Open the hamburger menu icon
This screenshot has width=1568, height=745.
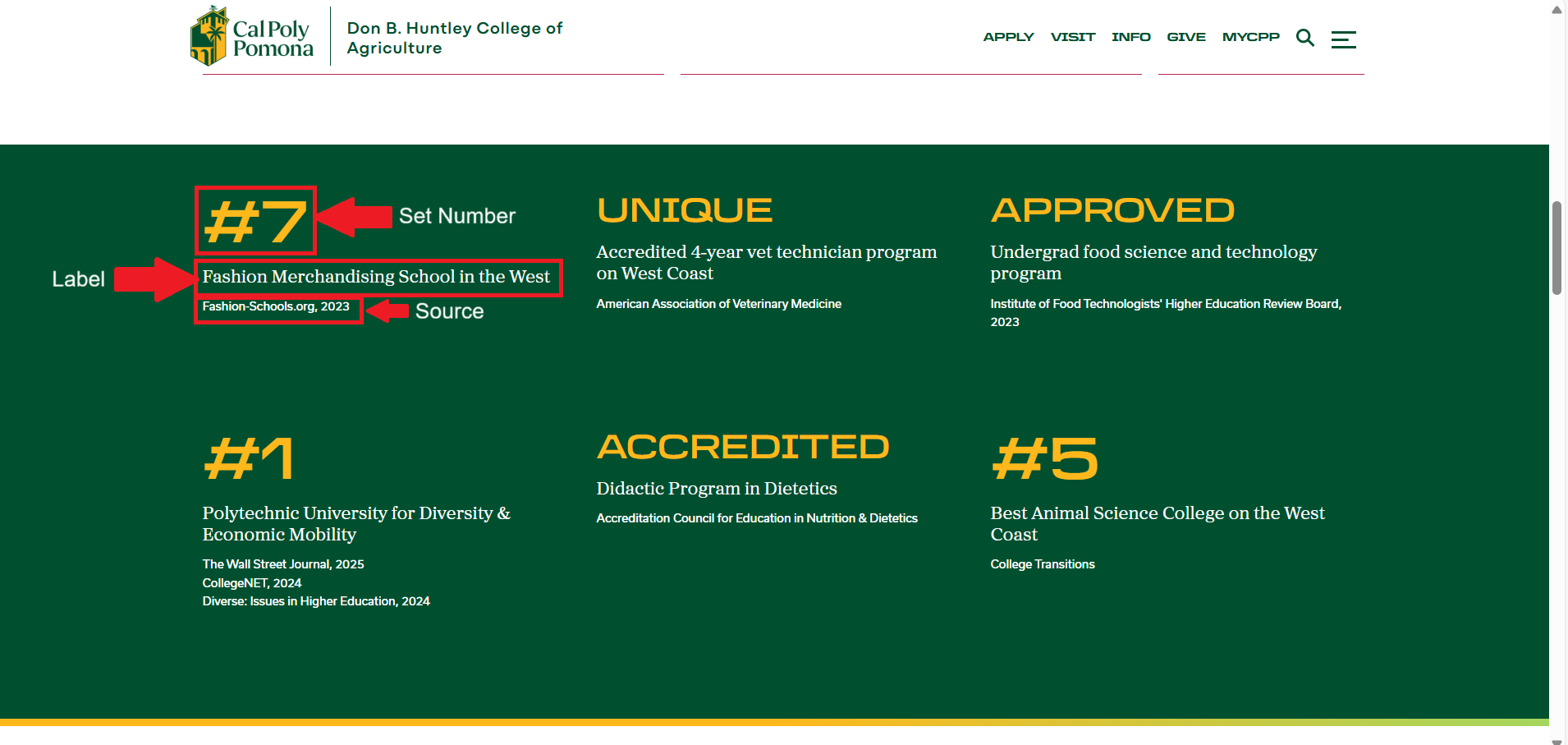point(1343,39)
